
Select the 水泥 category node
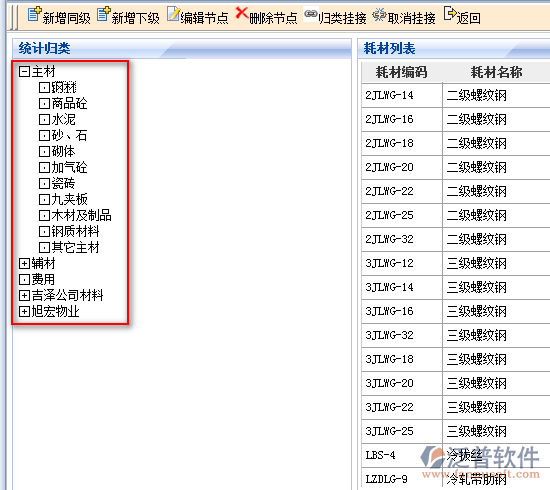coord(63,120)
